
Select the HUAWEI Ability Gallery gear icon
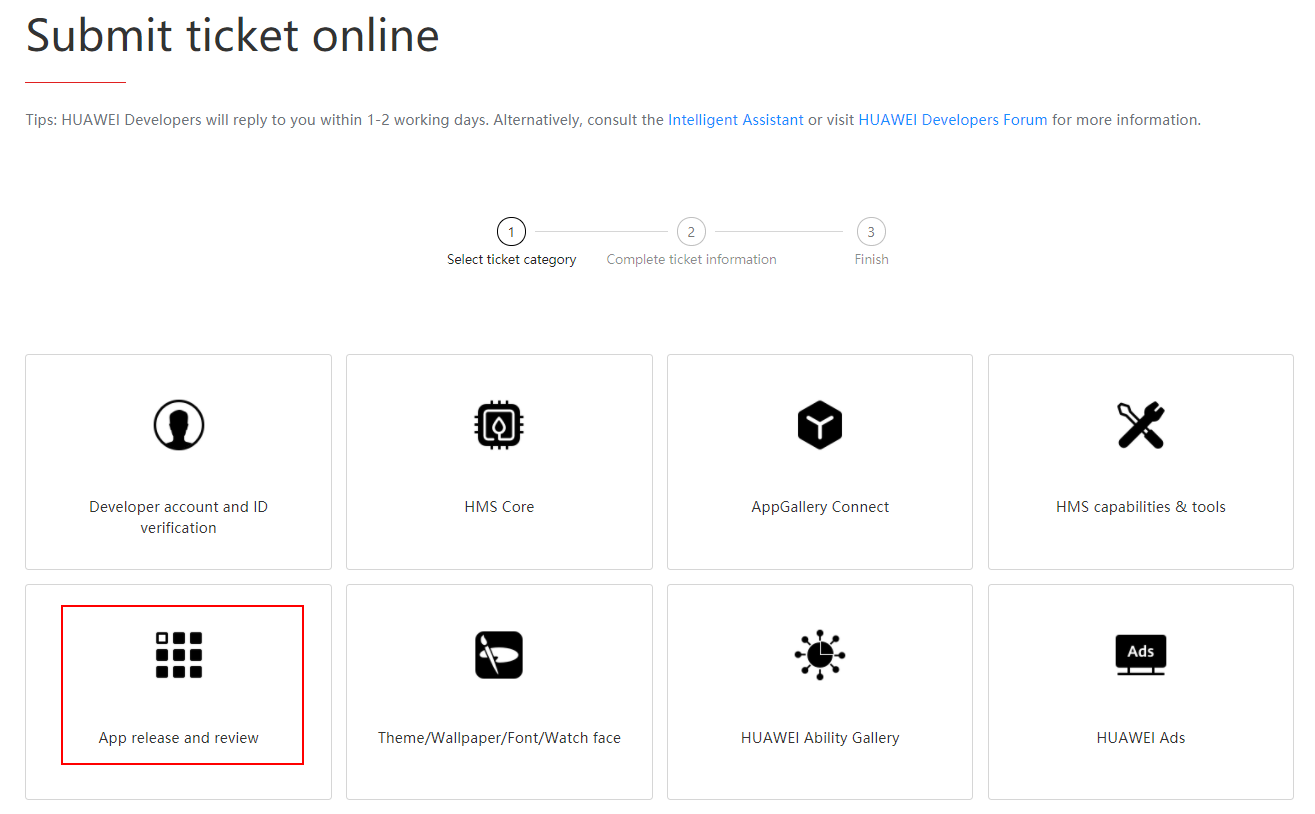pos(820,654)
